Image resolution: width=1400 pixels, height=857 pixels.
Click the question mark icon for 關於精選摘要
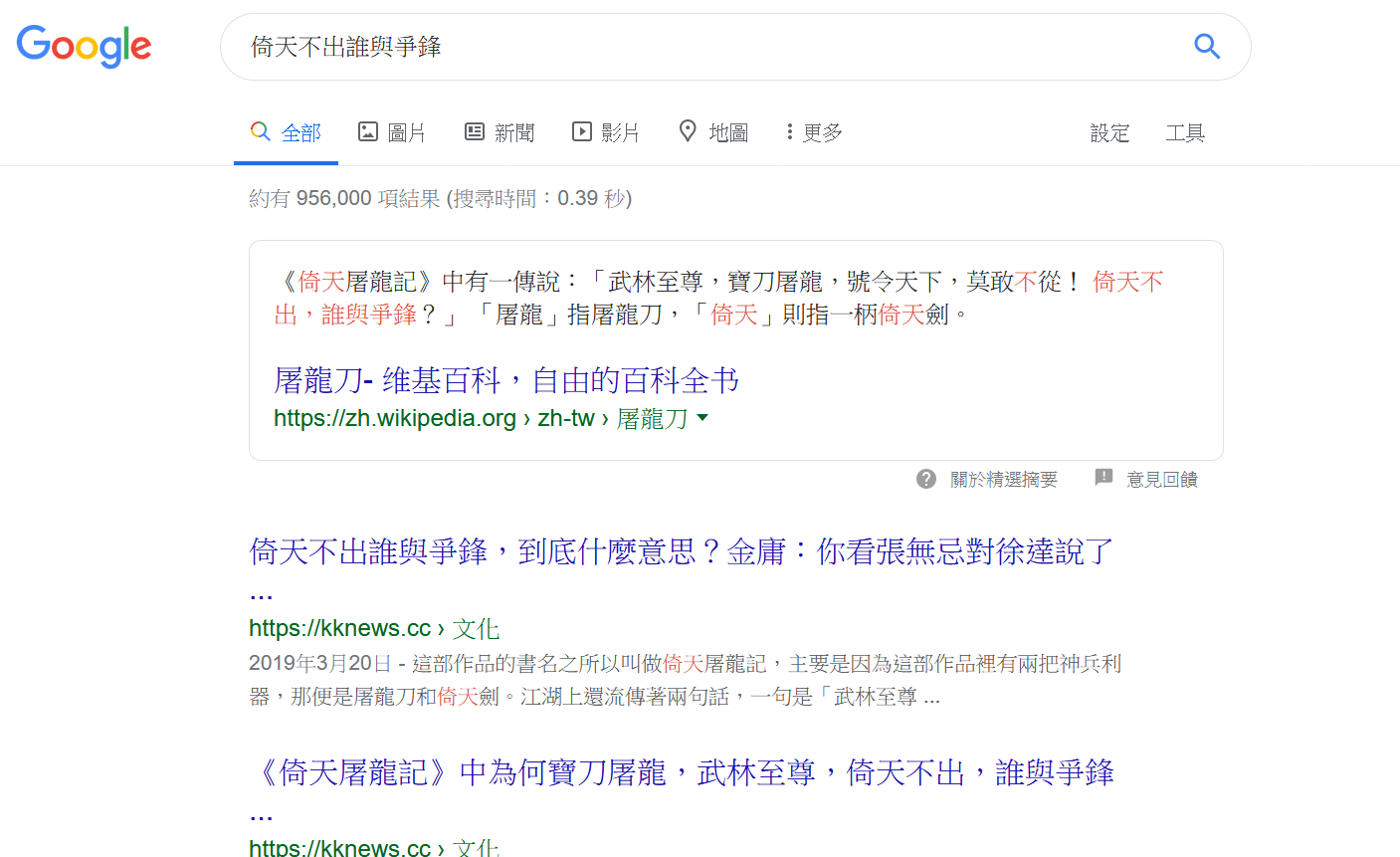[x=926, y=479]
